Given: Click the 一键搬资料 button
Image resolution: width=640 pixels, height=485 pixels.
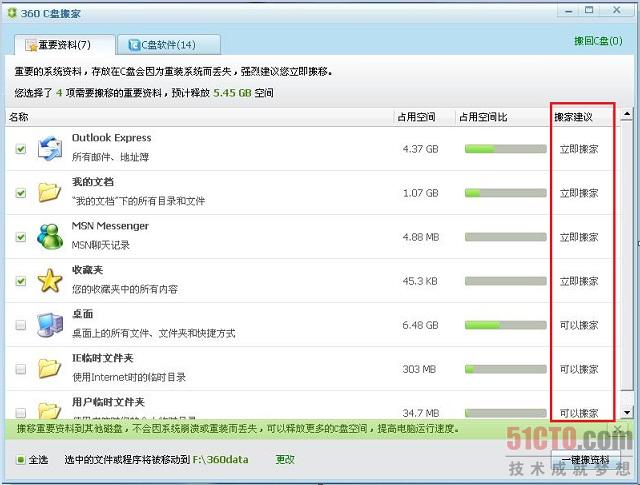Looking at the screenshot, I should pos(585,460).
